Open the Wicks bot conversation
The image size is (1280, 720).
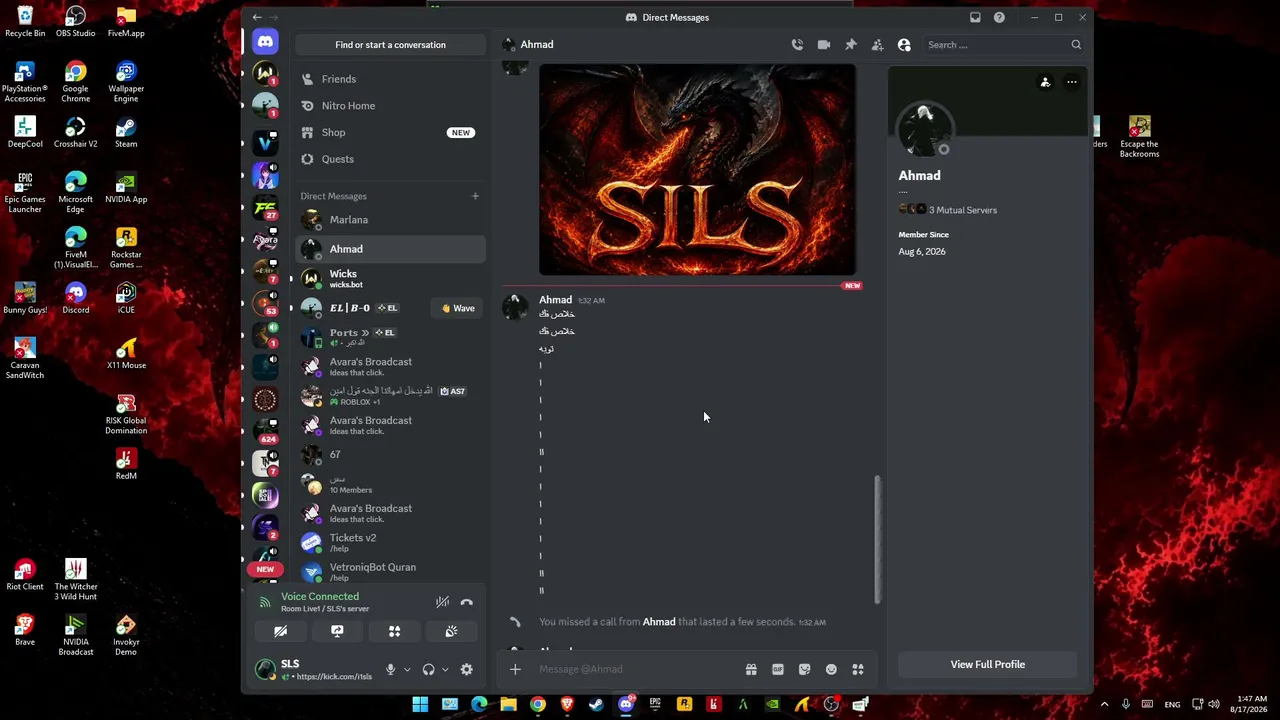[390, 279]
